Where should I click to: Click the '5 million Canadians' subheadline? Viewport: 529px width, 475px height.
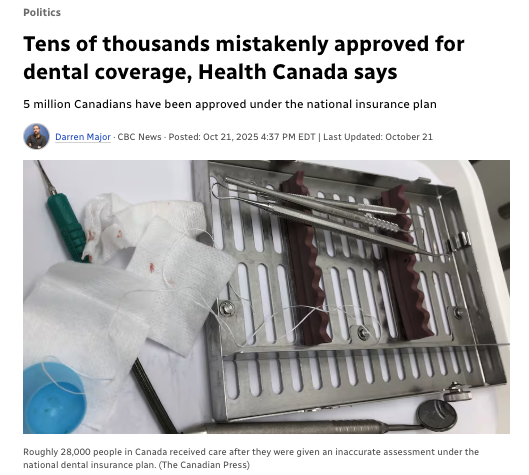(x=230, y=104)
